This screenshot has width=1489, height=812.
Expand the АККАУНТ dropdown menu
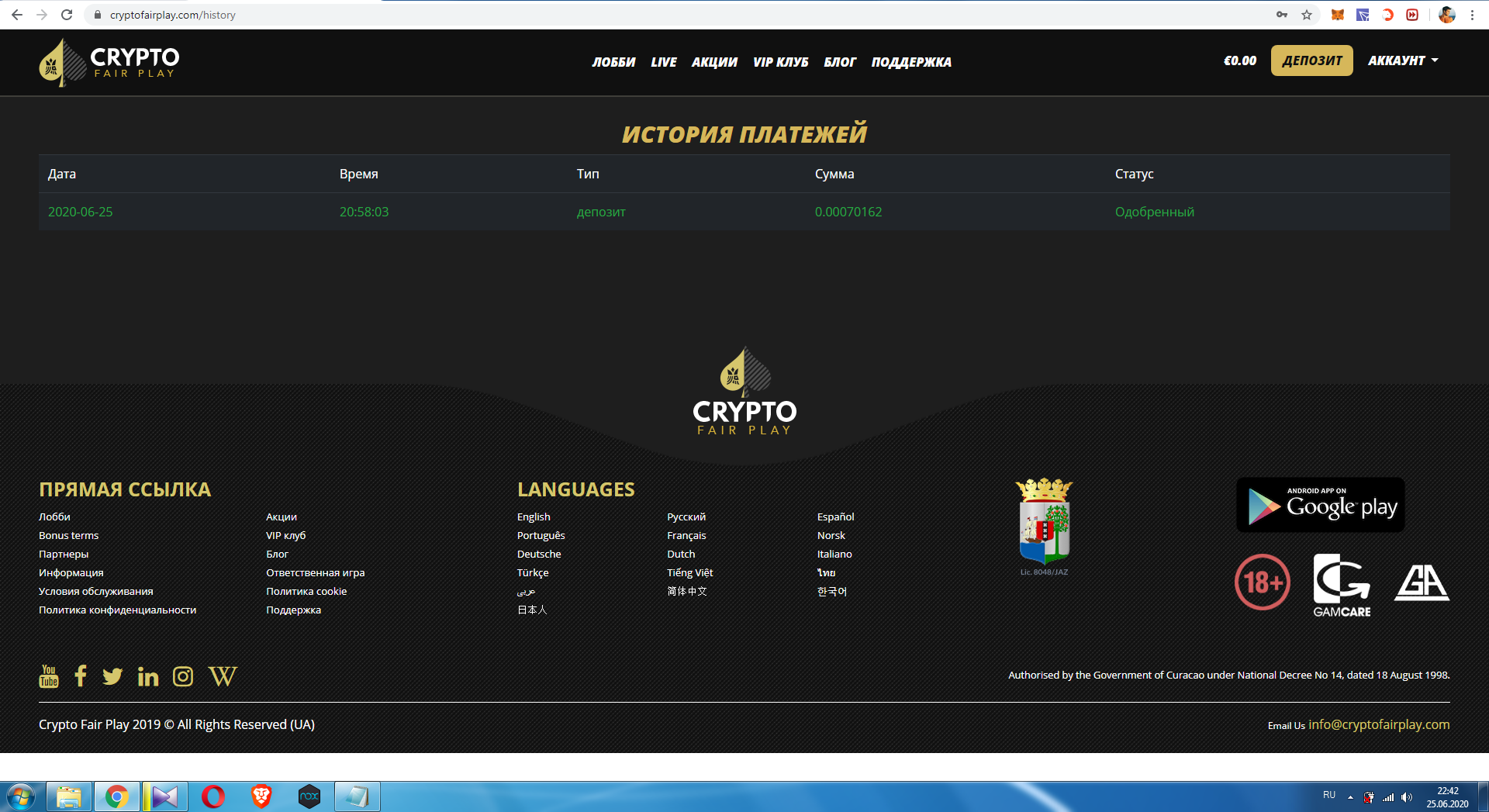tap(1403, 60)
